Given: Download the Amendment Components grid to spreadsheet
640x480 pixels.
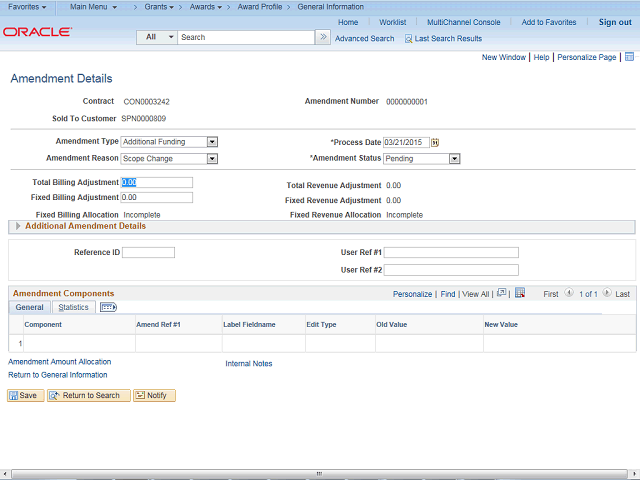Looking at the screenshot, I should pos(520,294).
